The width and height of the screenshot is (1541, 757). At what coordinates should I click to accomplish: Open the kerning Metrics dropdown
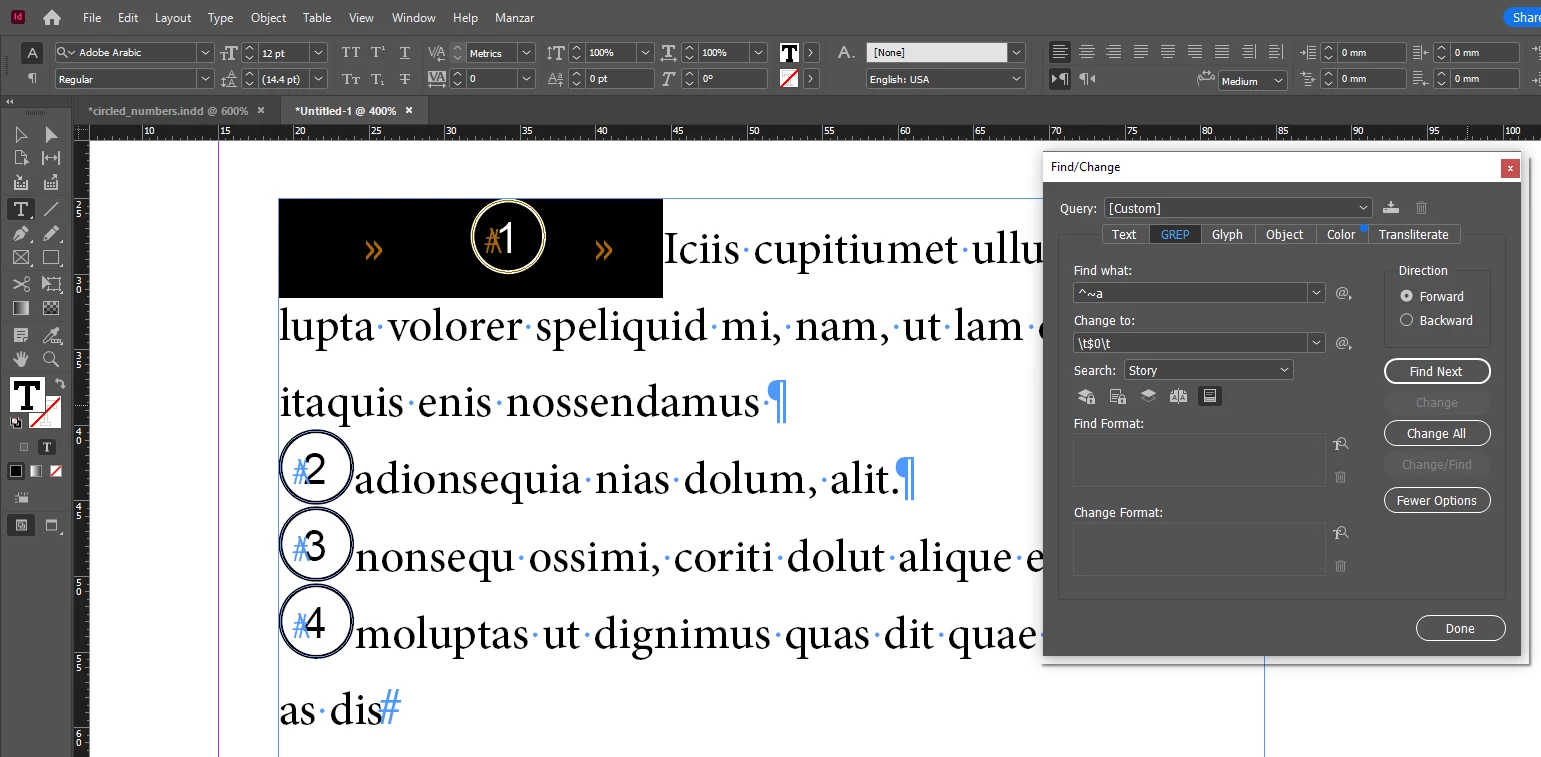(x=526, y=52)
